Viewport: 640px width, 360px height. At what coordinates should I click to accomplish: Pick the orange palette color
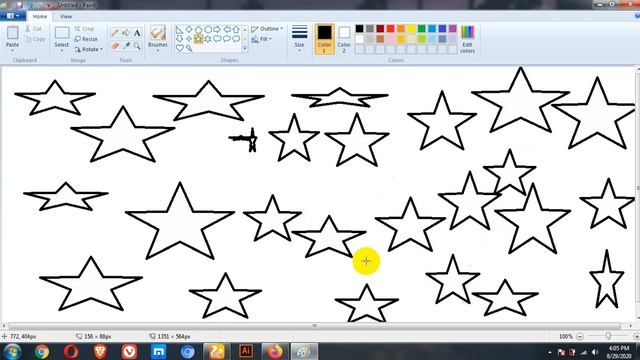pyautogui.click(x=401, y=29)
